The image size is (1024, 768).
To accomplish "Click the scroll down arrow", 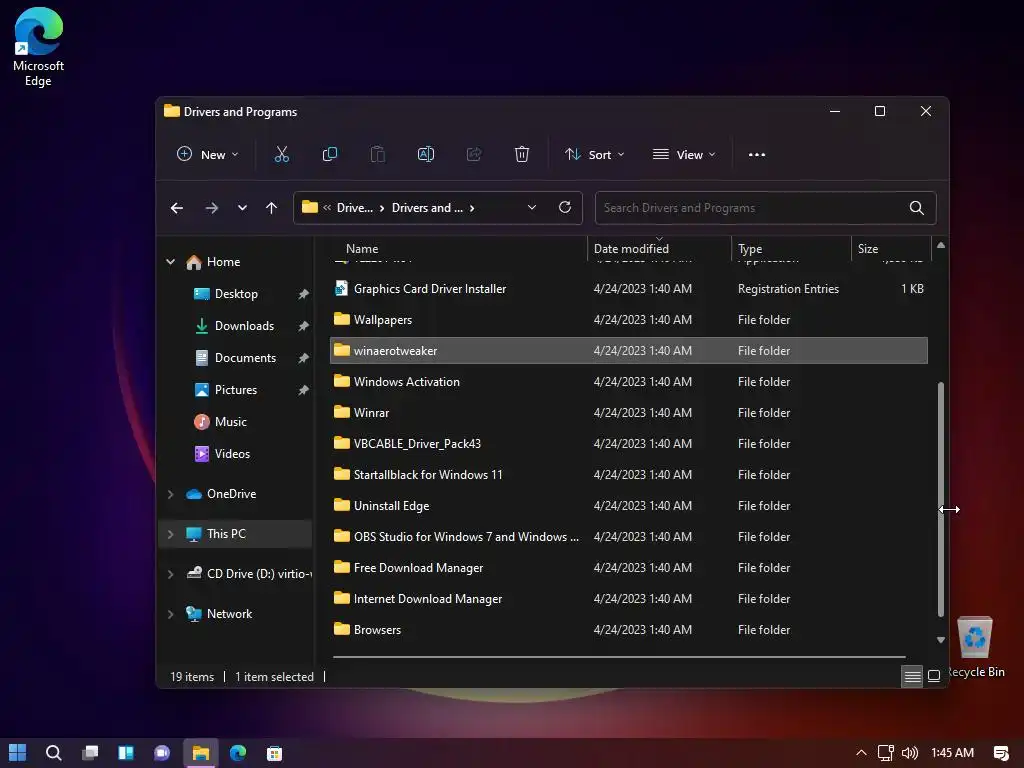I will pos(940,640).
